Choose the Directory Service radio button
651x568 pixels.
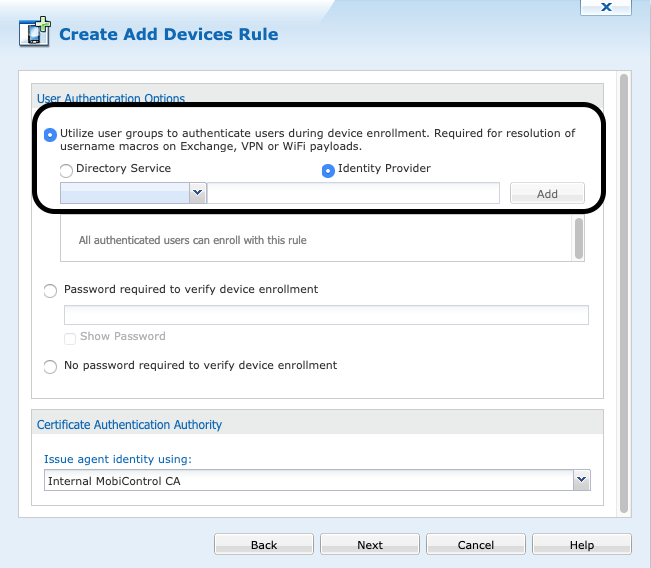[x=67, y=170]
